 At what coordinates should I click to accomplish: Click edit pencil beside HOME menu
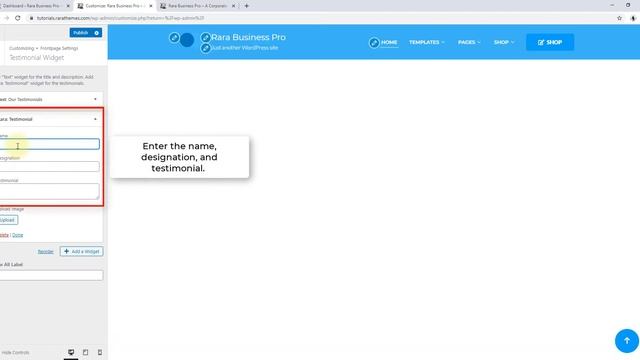click(x=374, y=42)
